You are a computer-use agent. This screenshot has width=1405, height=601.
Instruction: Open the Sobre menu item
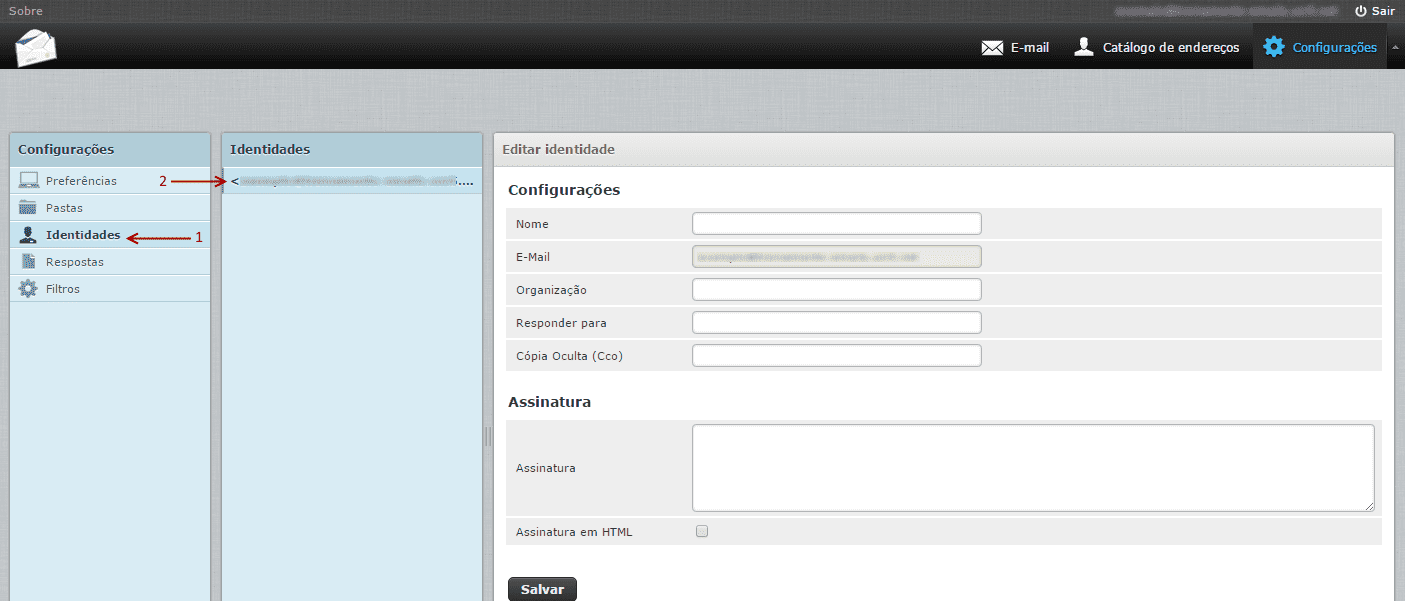tap(26, 11)
